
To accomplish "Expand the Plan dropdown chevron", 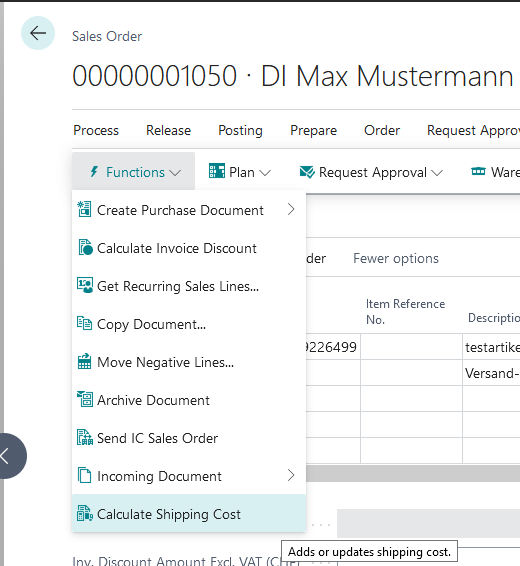I will coord(265,173).
